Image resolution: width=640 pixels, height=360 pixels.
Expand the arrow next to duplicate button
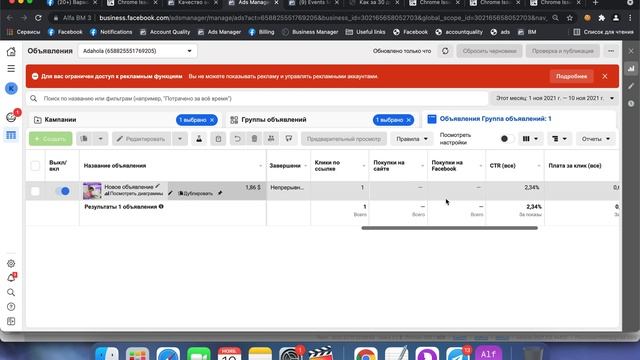click(x=100, y=139)
